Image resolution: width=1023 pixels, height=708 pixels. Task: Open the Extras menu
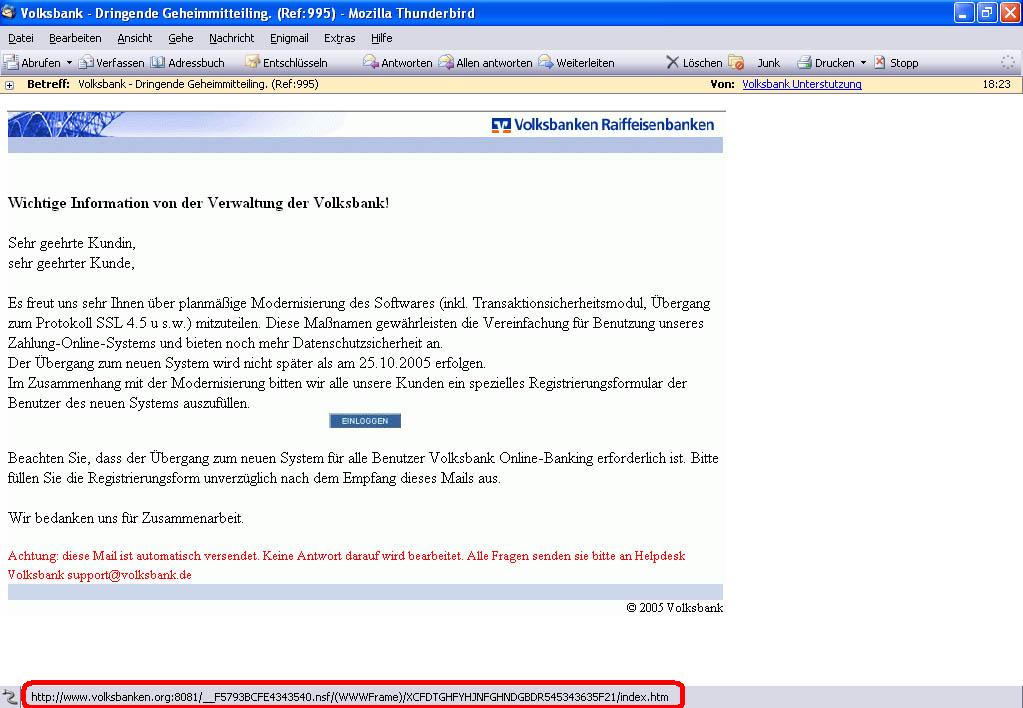[340, 38]
